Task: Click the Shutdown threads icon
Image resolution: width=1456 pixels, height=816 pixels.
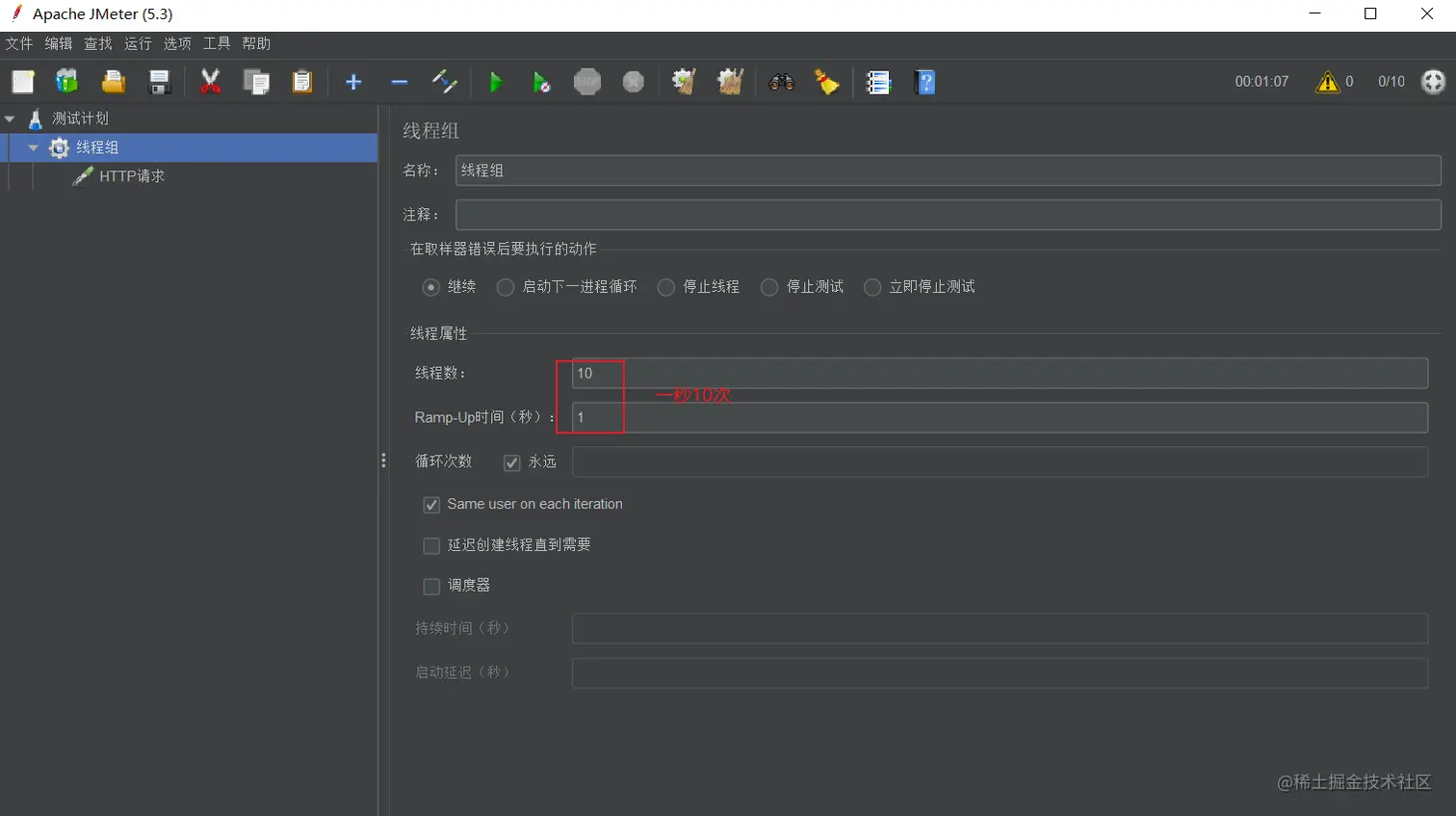Action: [633, 82]
